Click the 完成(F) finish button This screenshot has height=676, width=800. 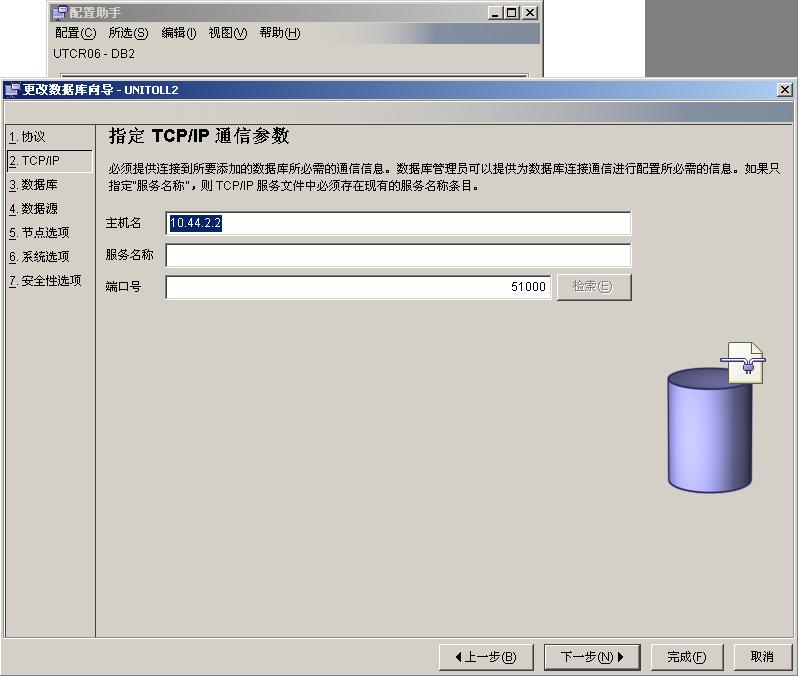coord(687,657)
